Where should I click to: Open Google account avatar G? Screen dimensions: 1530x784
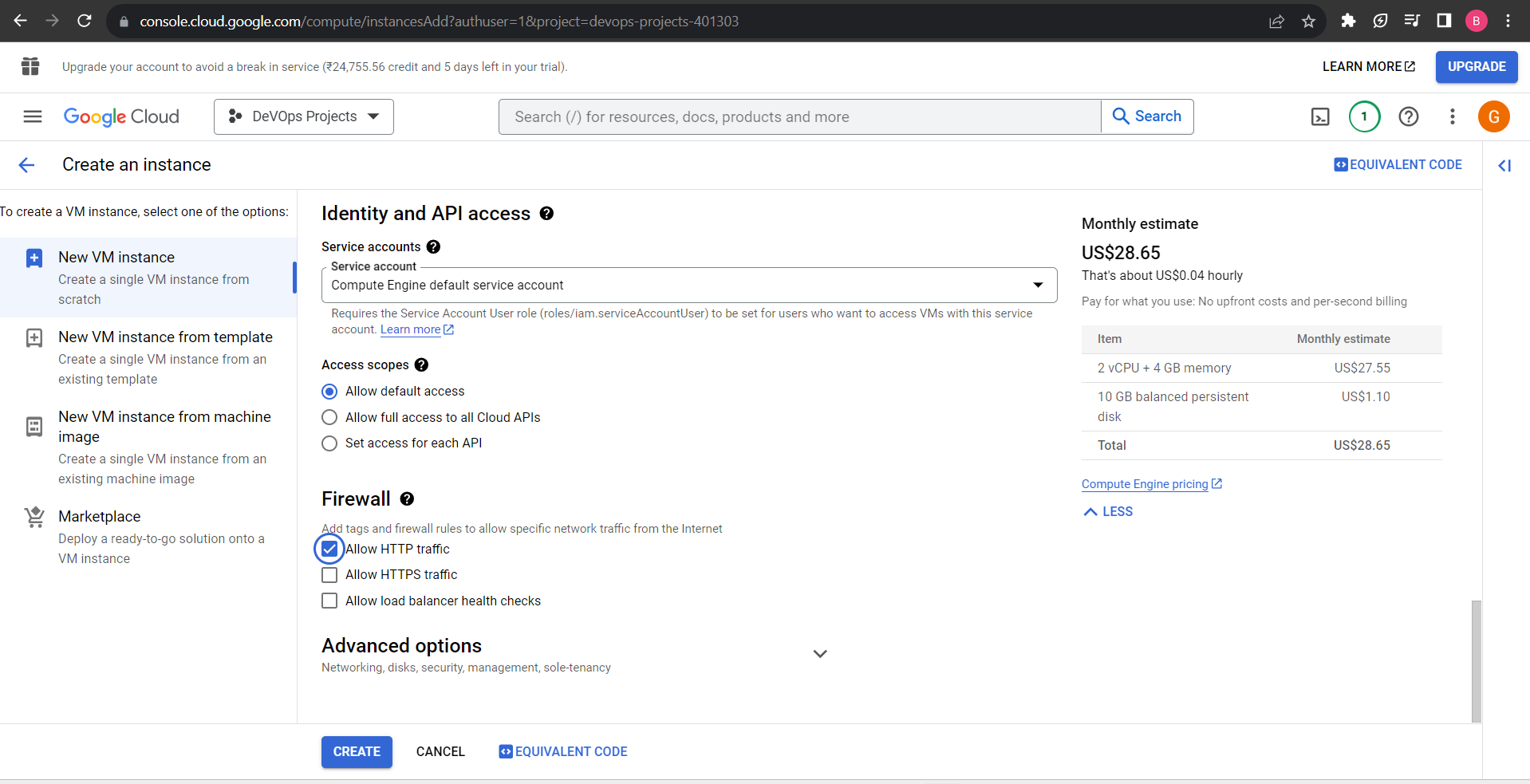coord(1493,116)
